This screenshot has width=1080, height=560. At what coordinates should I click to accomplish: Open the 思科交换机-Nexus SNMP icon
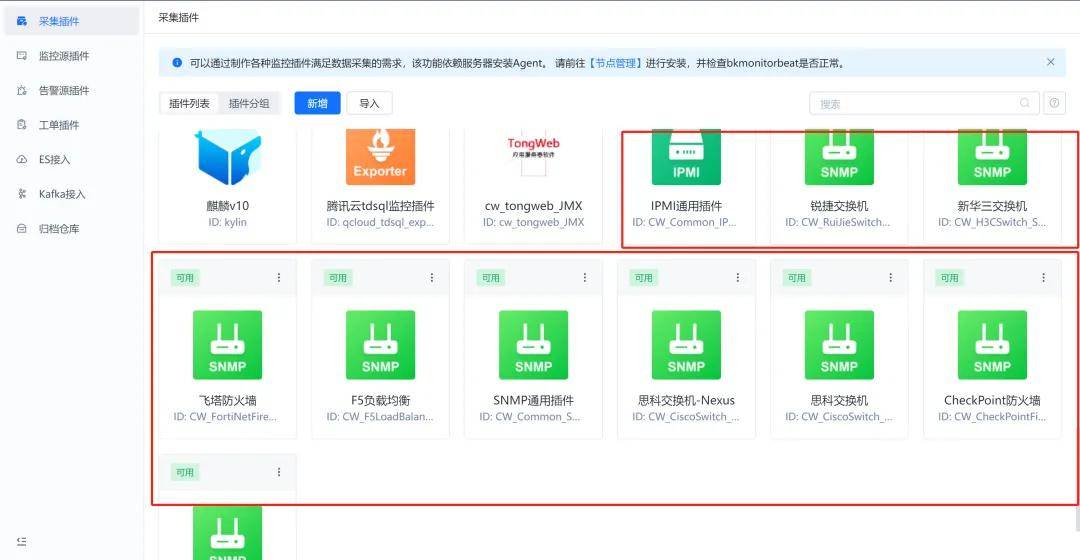[686, 344]
